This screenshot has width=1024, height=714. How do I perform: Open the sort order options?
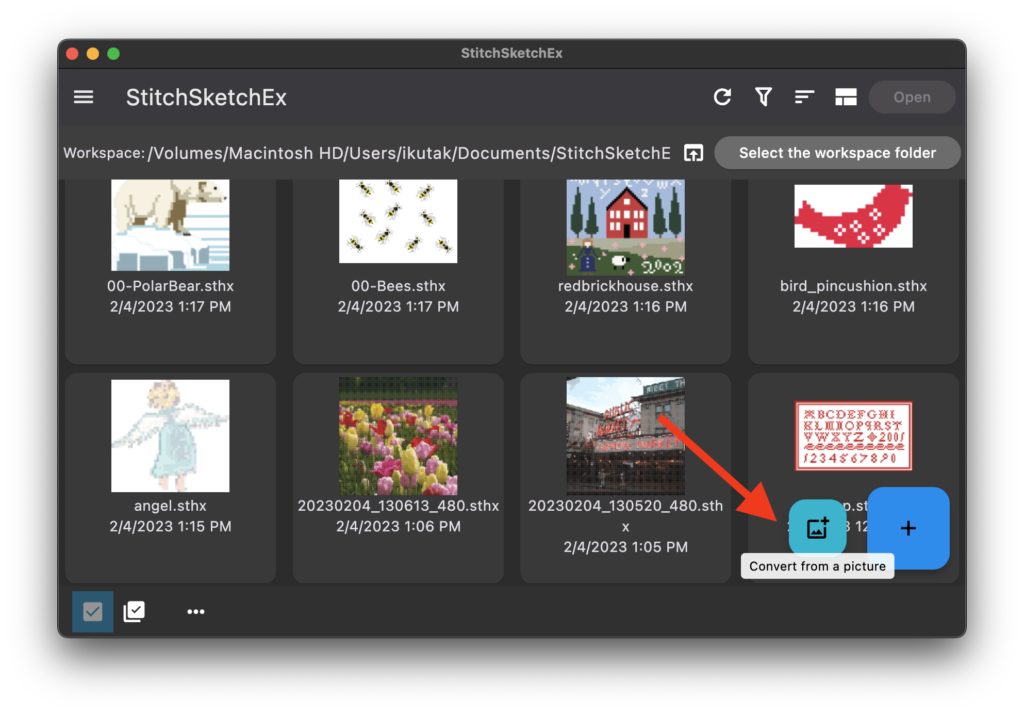pos(804,97)
